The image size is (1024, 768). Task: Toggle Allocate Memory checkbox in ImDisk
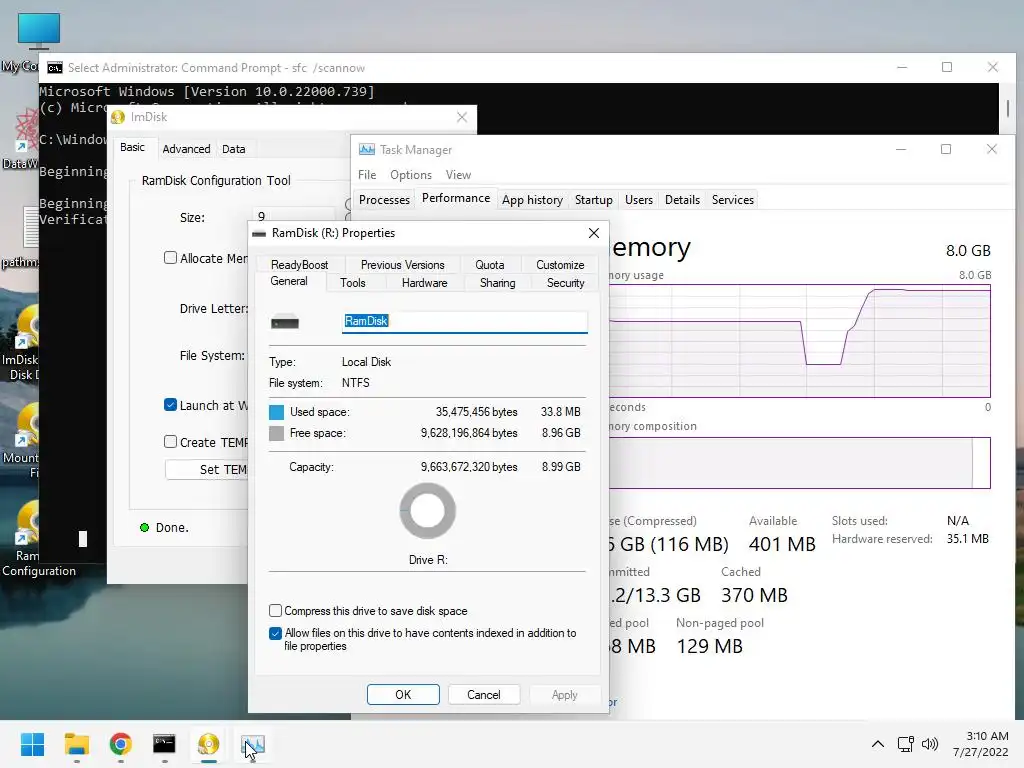point(170,258)
